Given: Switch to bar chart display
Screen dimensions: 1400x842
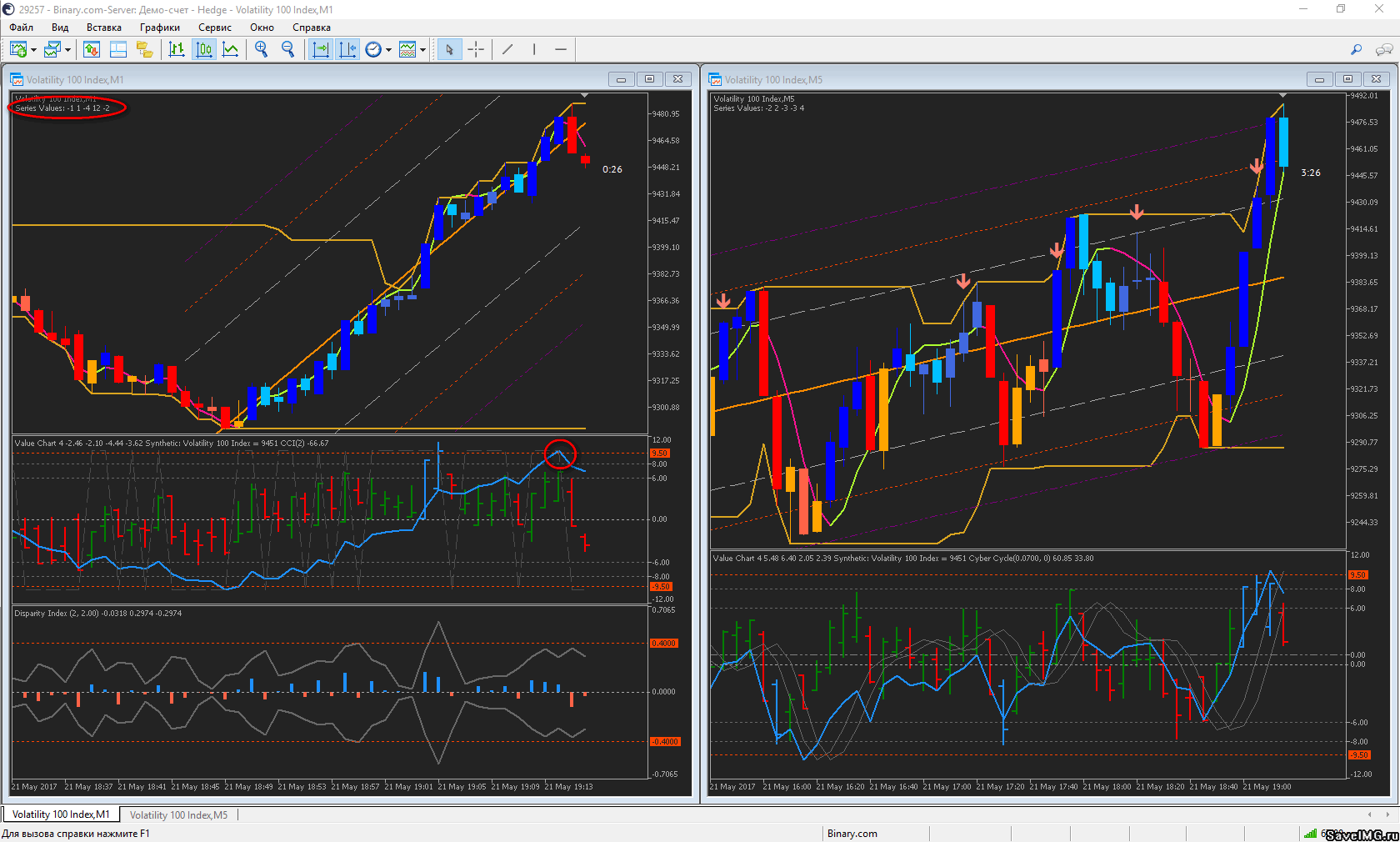Looking at the screenshot, I should [177, 50].
